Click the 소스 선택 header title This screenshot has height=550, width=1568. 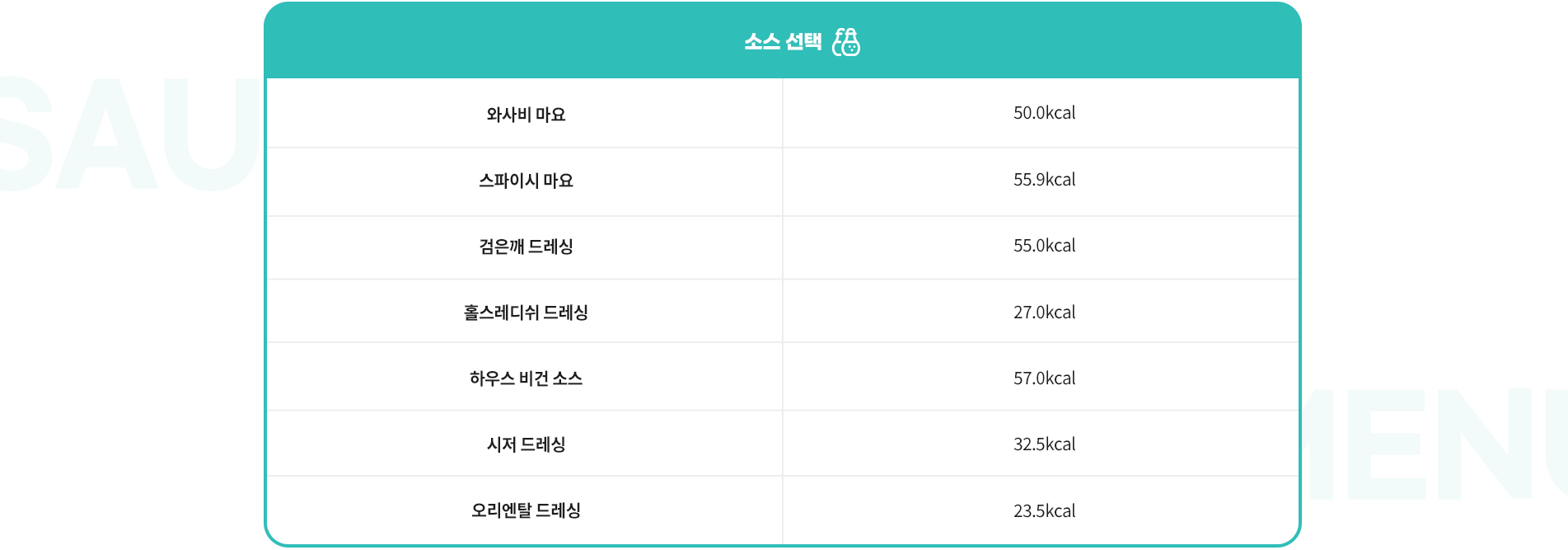(783, 41)
